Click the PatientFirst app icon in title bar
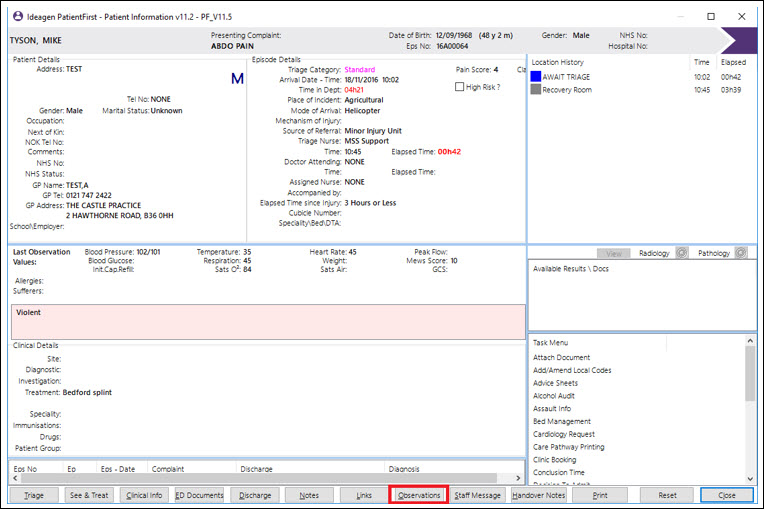The width and height of the screenshot is (764, 509). click(x=18, y=17)
